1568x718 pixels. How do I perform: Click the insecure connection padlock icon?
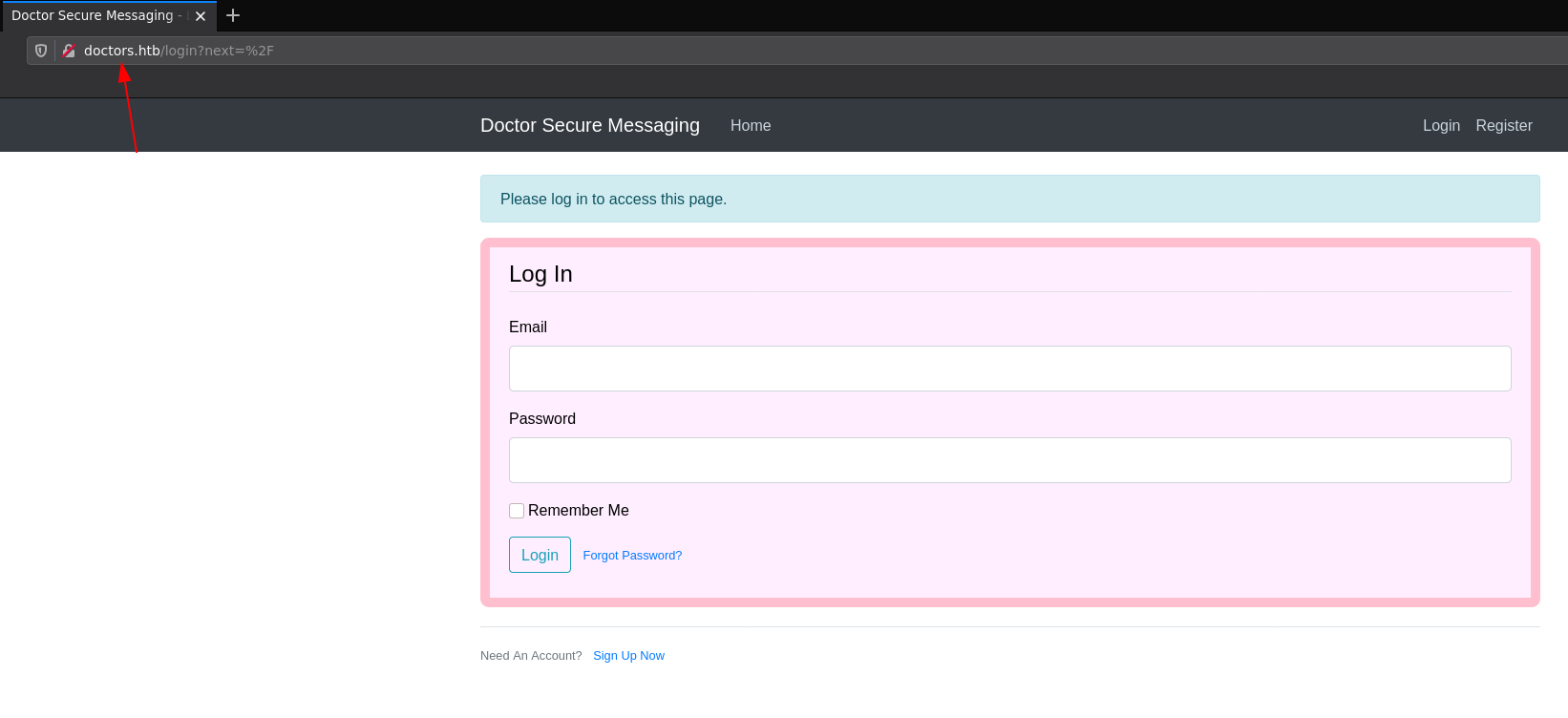(69, 51)
